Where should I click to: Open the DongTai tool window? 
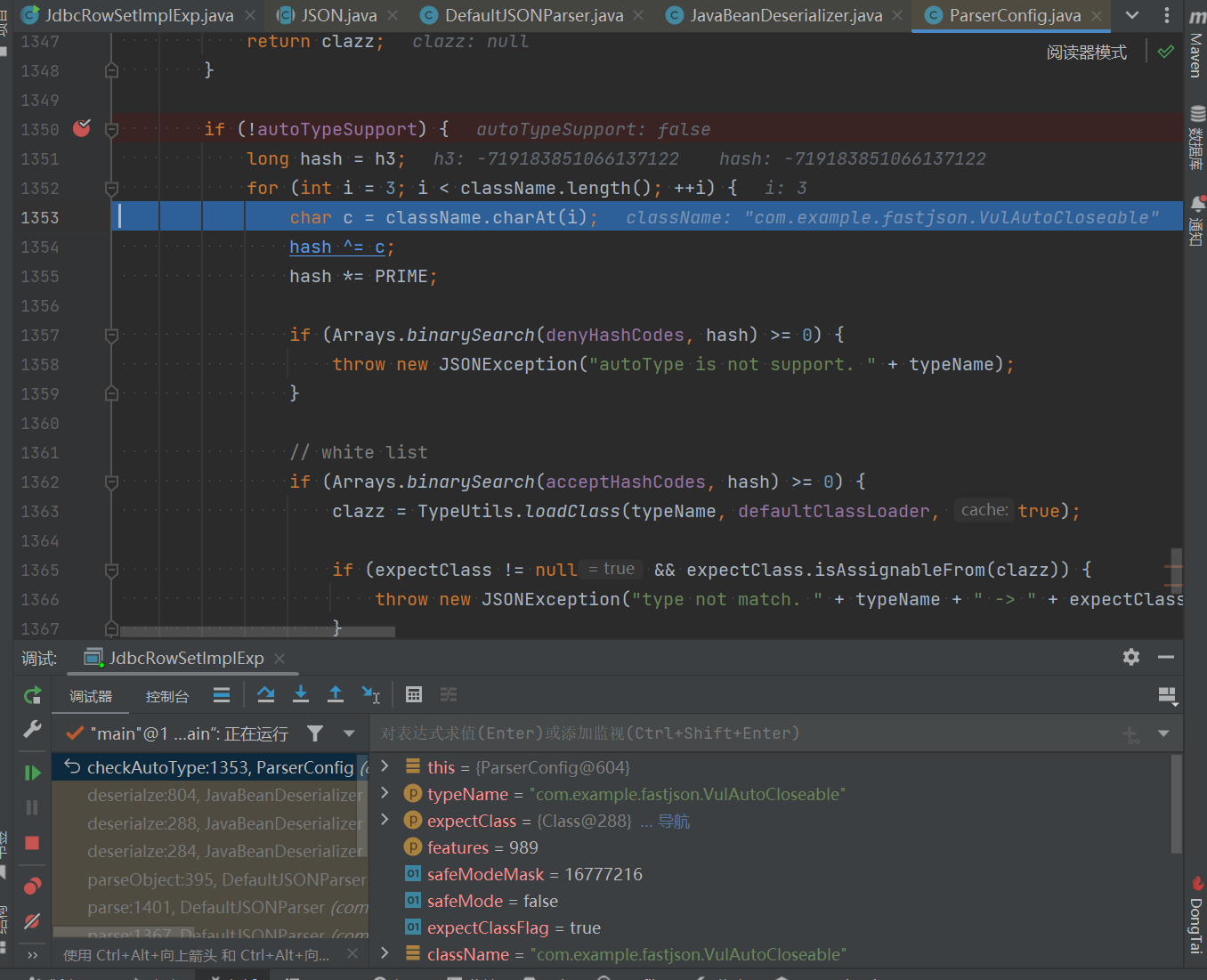pos(1196,915)
